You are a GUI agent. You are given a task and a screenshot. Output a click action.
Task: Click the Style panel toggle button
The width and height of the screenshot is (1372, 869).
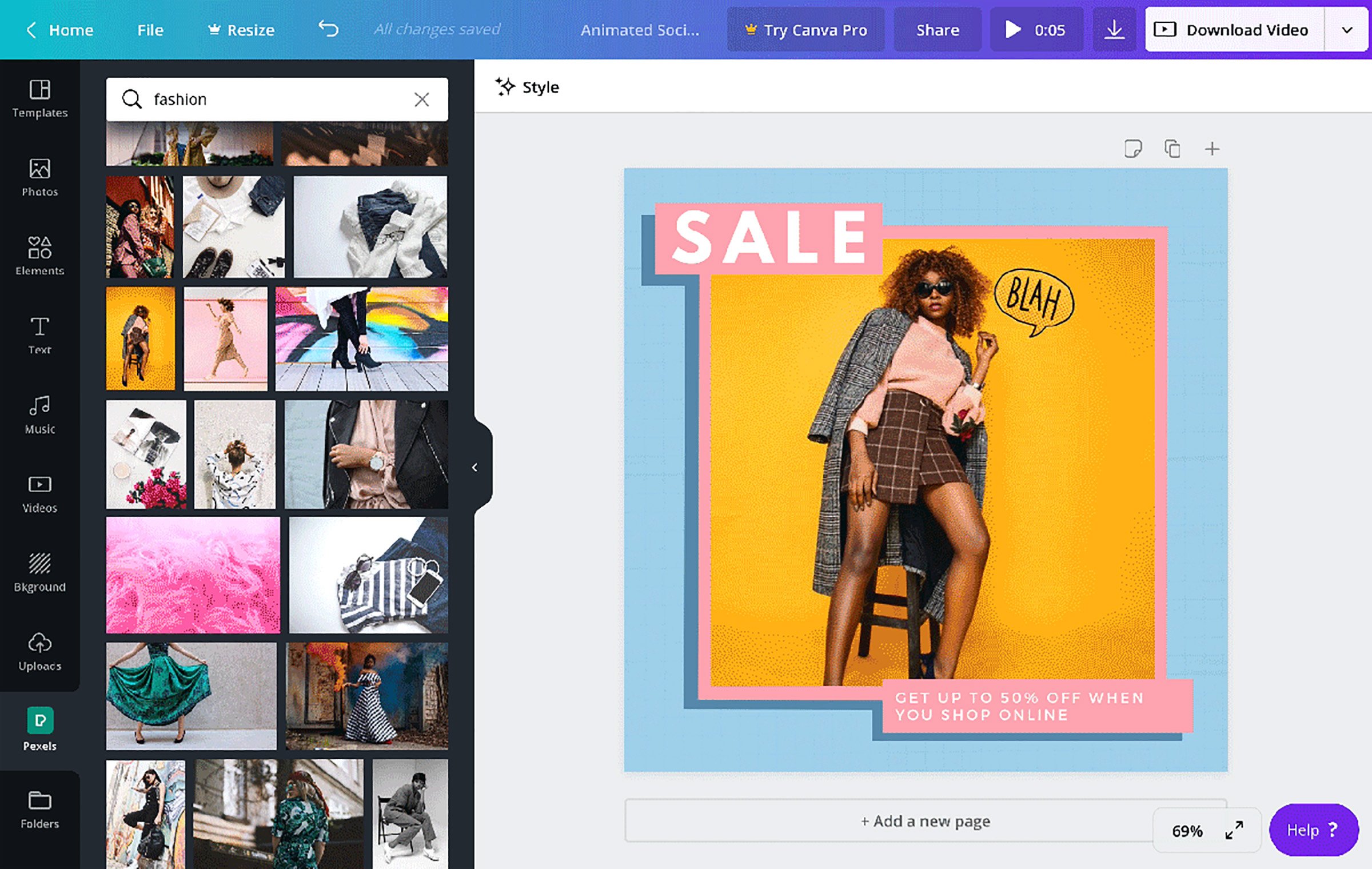coord(528,87)
